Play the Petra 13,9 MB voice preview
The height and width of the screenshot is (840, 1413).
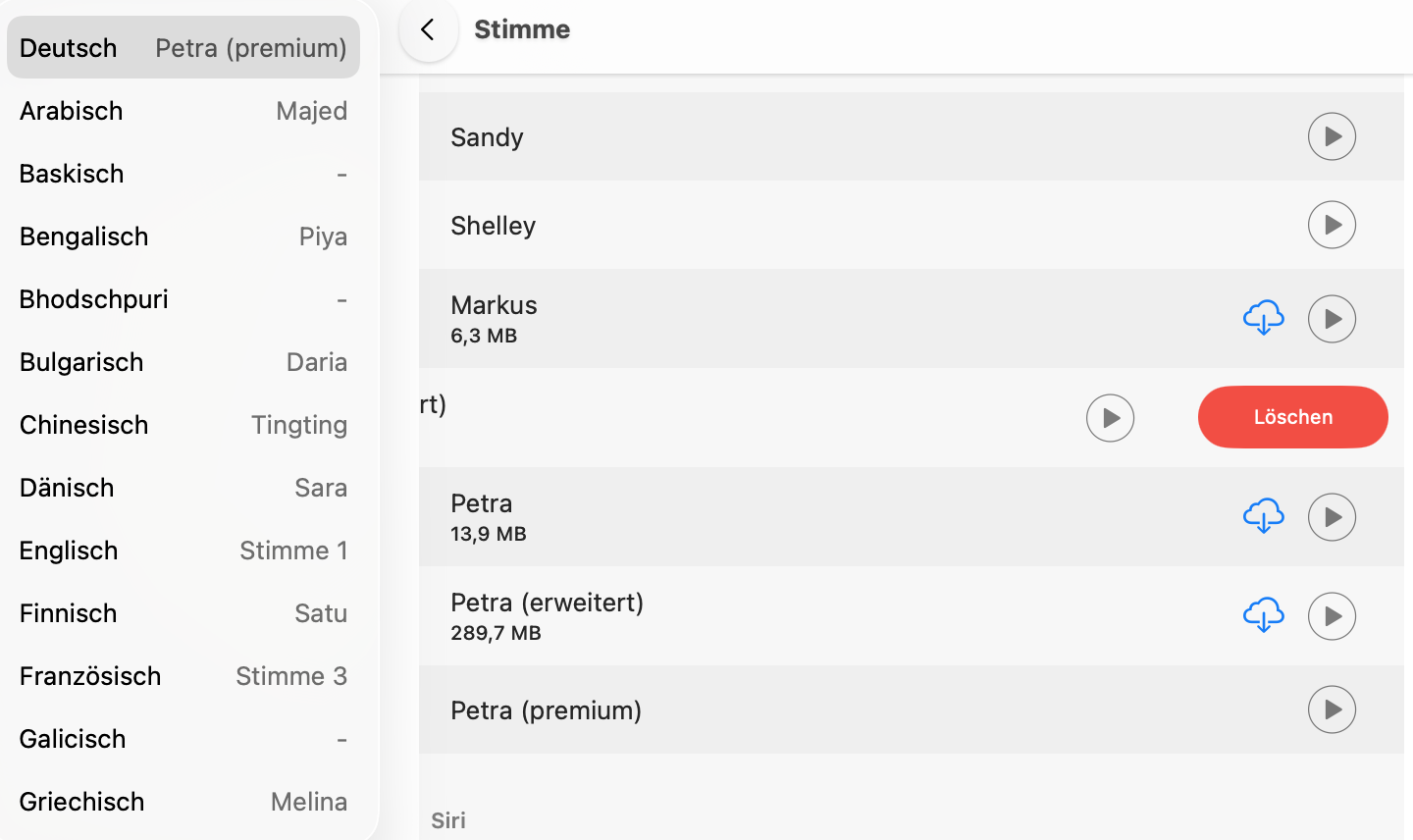click(x=1332, y=517)
